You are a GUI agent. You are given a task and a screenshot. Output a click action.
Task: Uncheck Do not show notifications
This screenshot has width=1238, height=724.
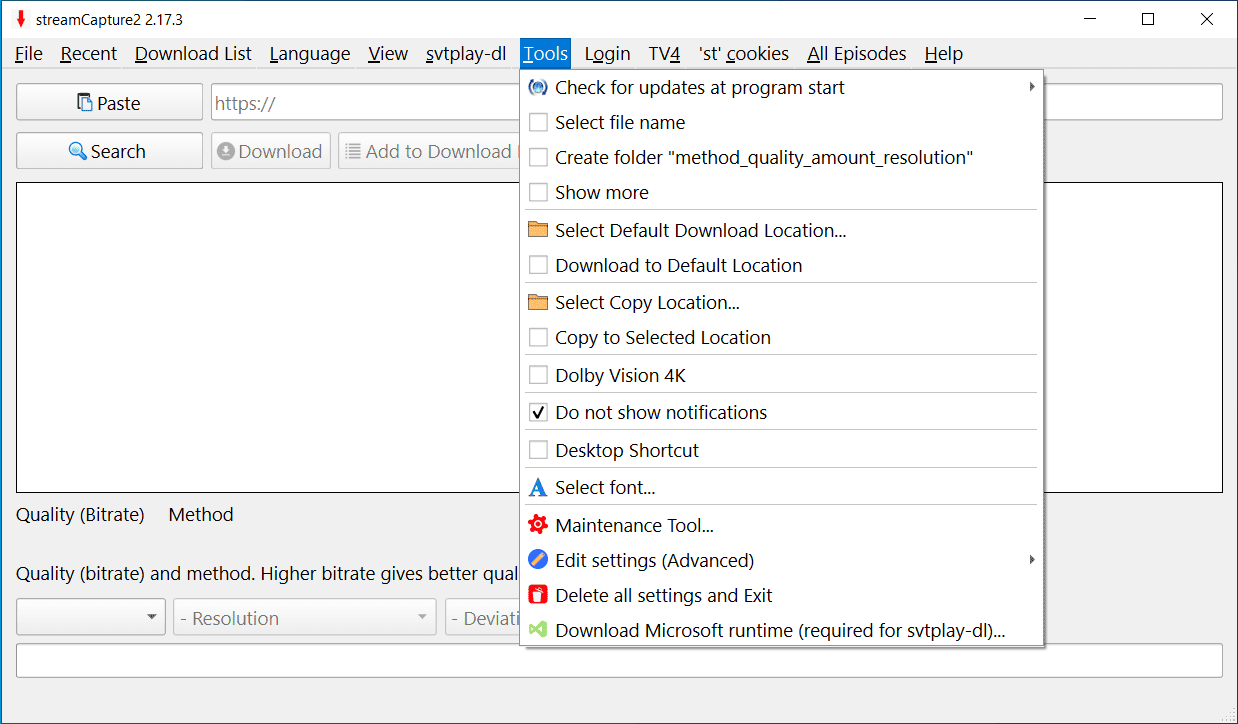coord(538,412)
